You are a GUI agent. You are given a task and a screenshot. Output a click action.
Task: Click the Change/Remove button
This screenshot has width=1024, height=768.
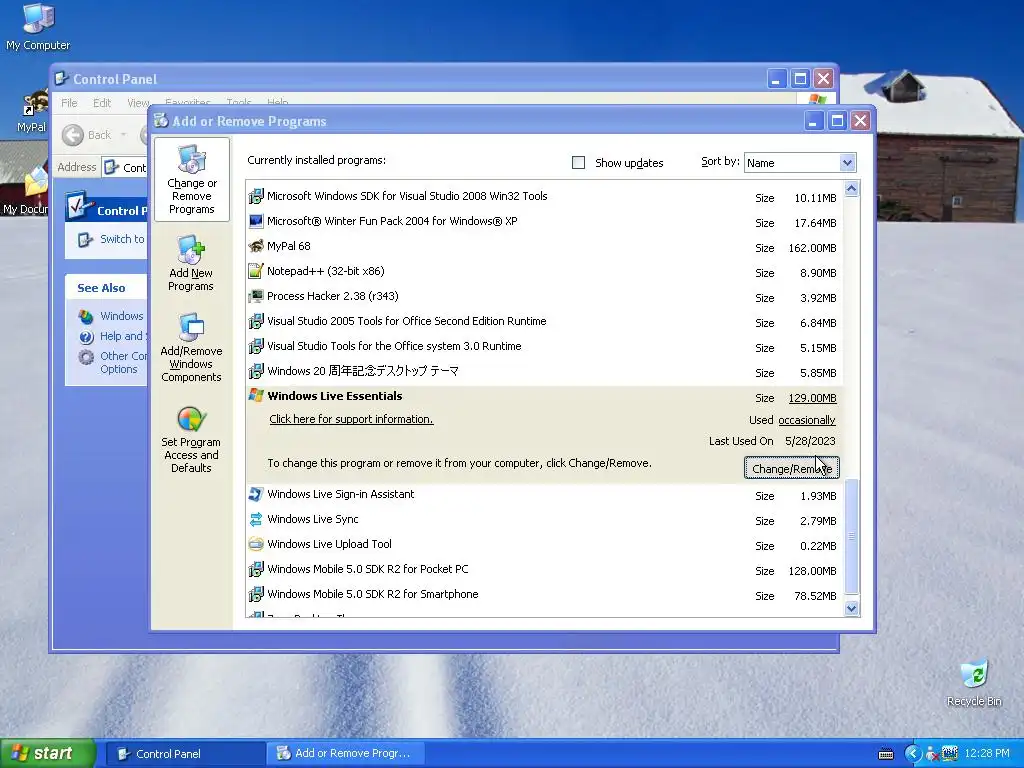tap(792, 468)
